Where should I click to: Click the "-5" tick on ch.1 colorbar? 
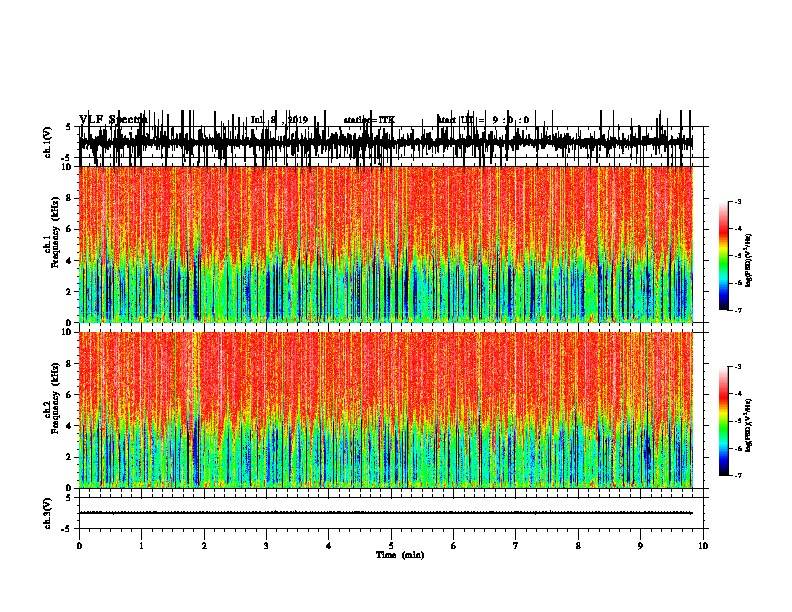click(x=737, y=256)
